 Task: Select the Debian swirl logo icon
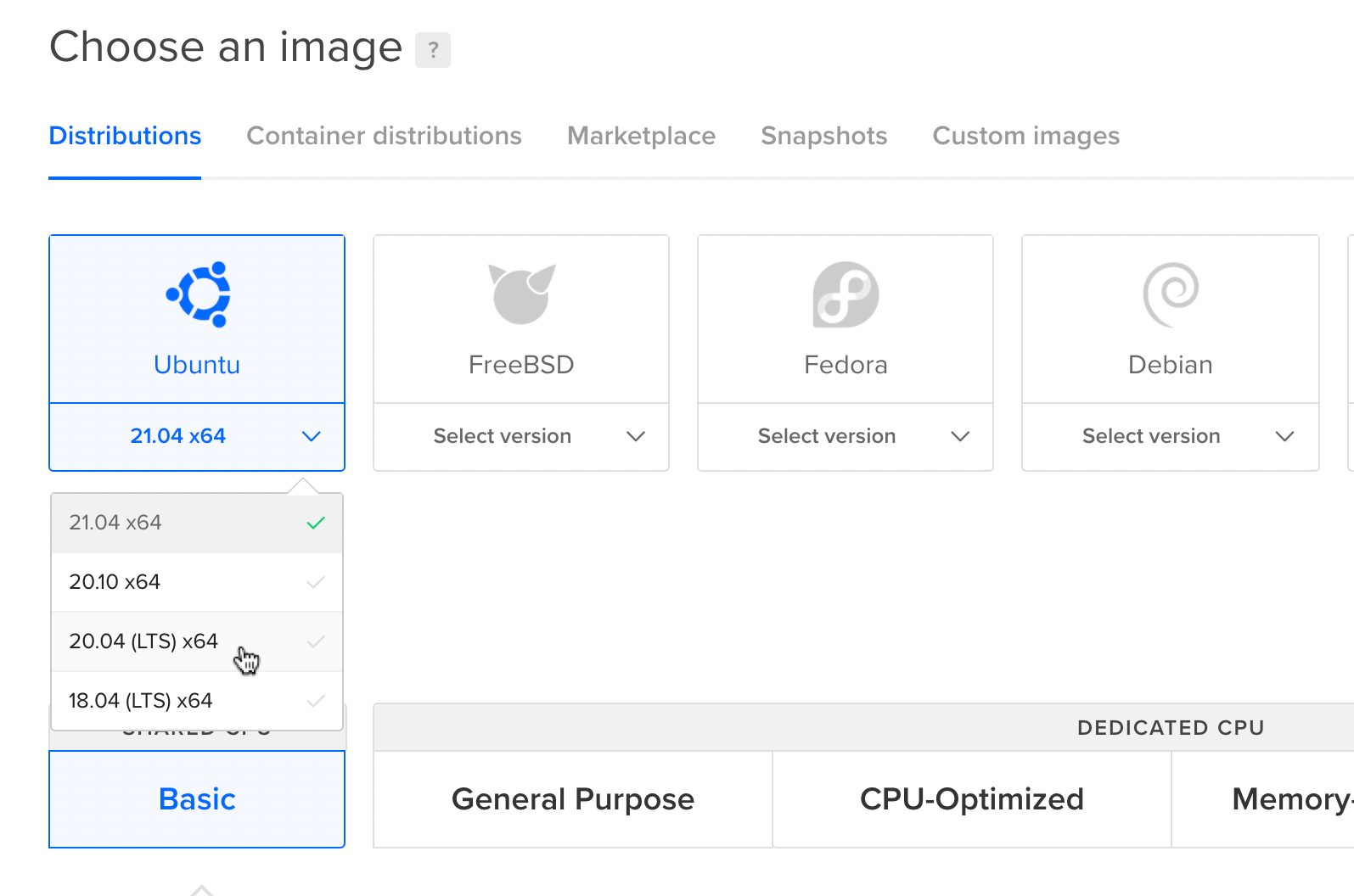tap(1171, 294)
